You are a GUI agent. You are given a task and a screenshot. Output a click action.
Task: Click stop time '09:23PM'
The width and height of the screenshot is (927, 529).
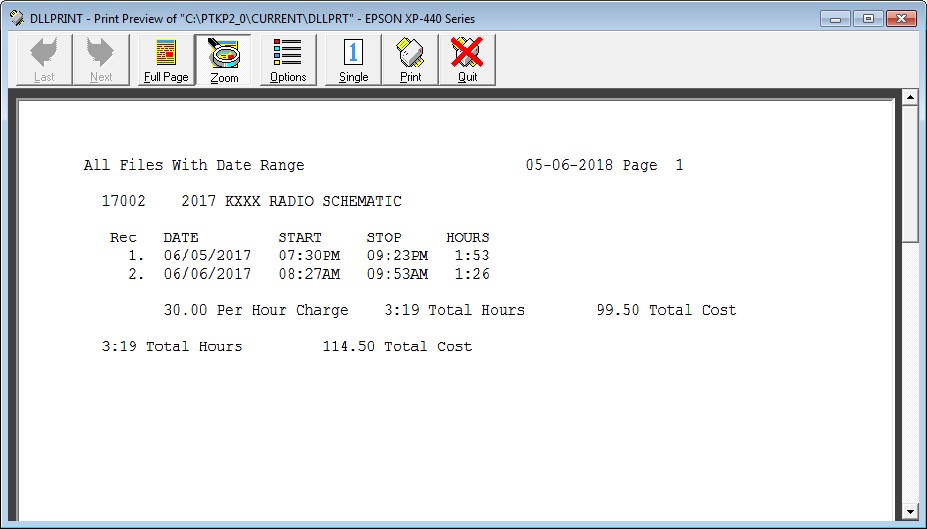[397, 255]
